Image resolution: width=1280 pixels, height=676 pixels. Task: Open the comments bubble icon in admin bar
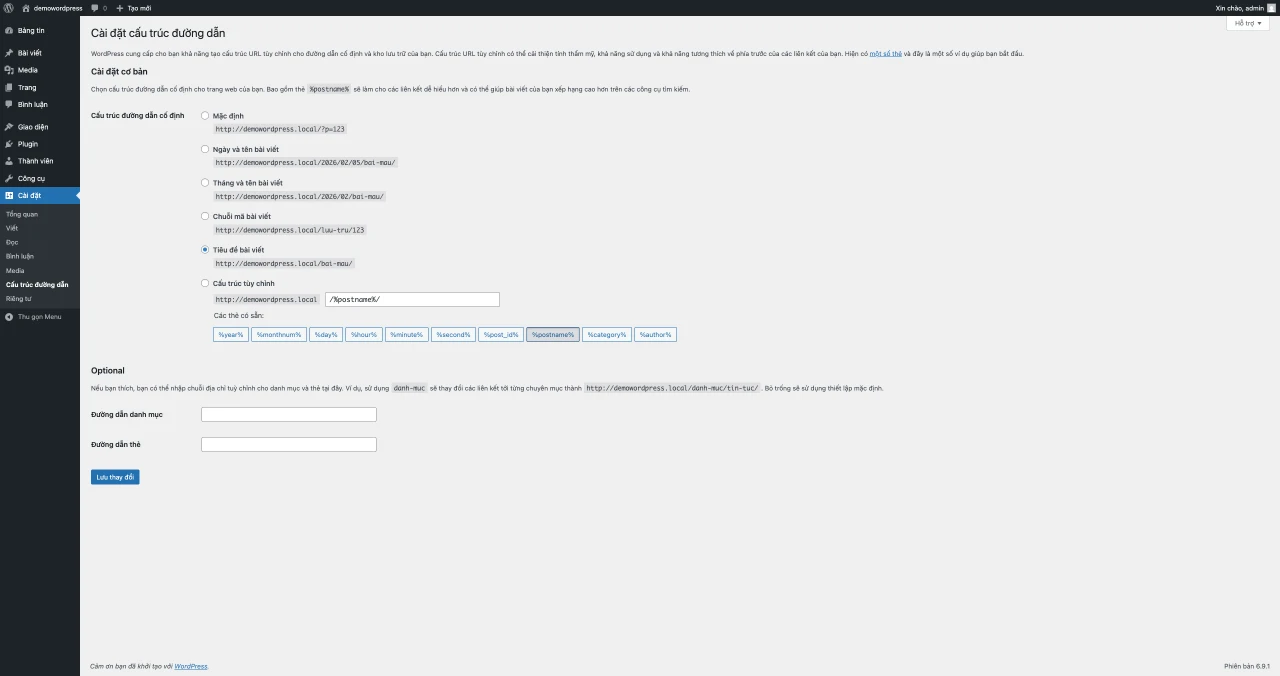pyautogui.click(x=95, y=8)
